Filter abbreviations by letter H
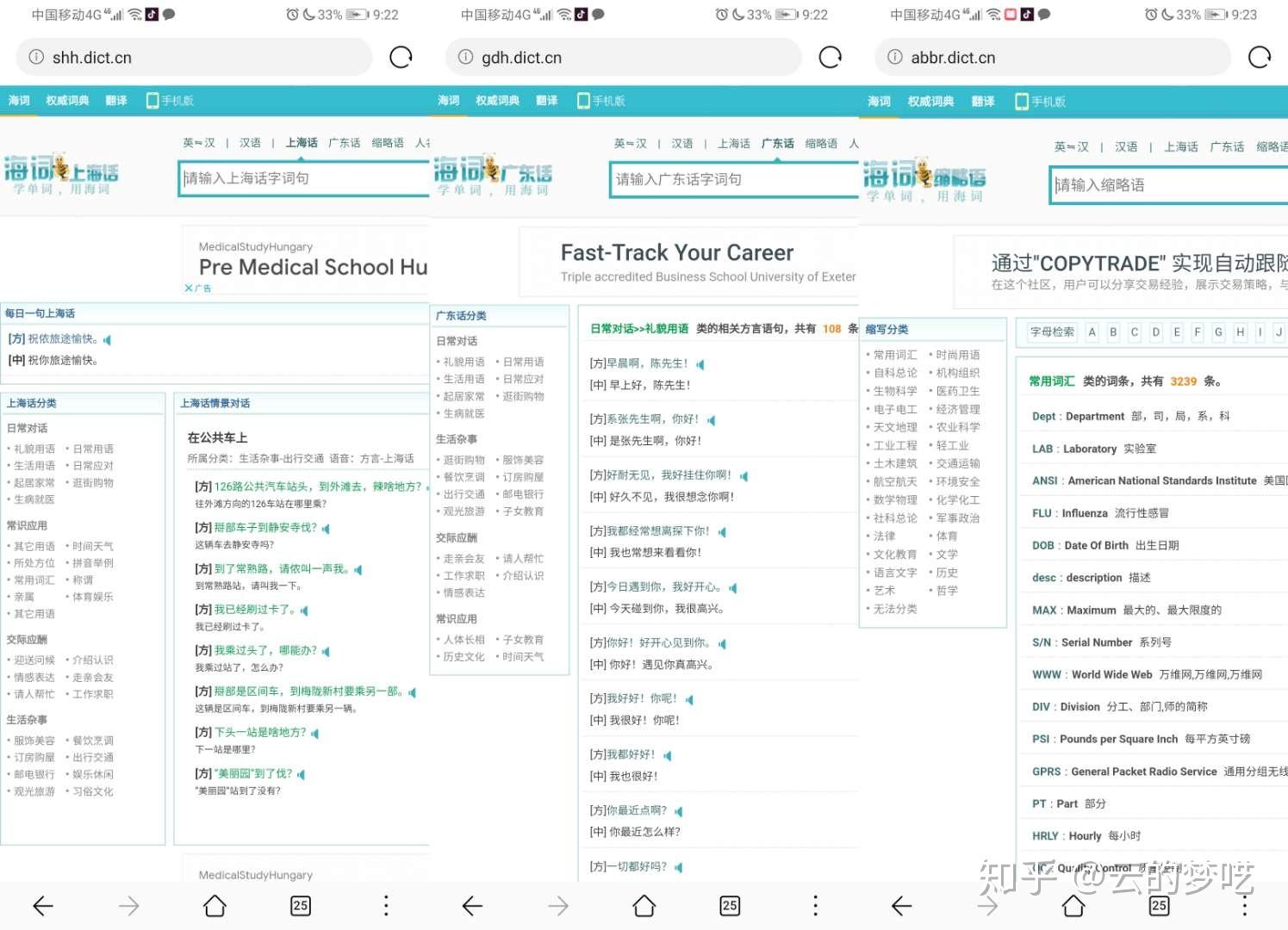 coord(1240,332)
